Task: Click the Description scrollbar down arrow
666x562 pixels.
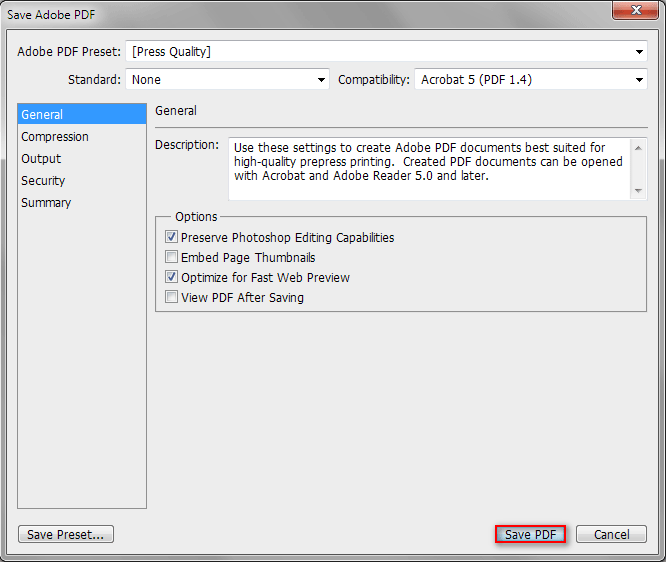Action: click(x=638, y=190)
